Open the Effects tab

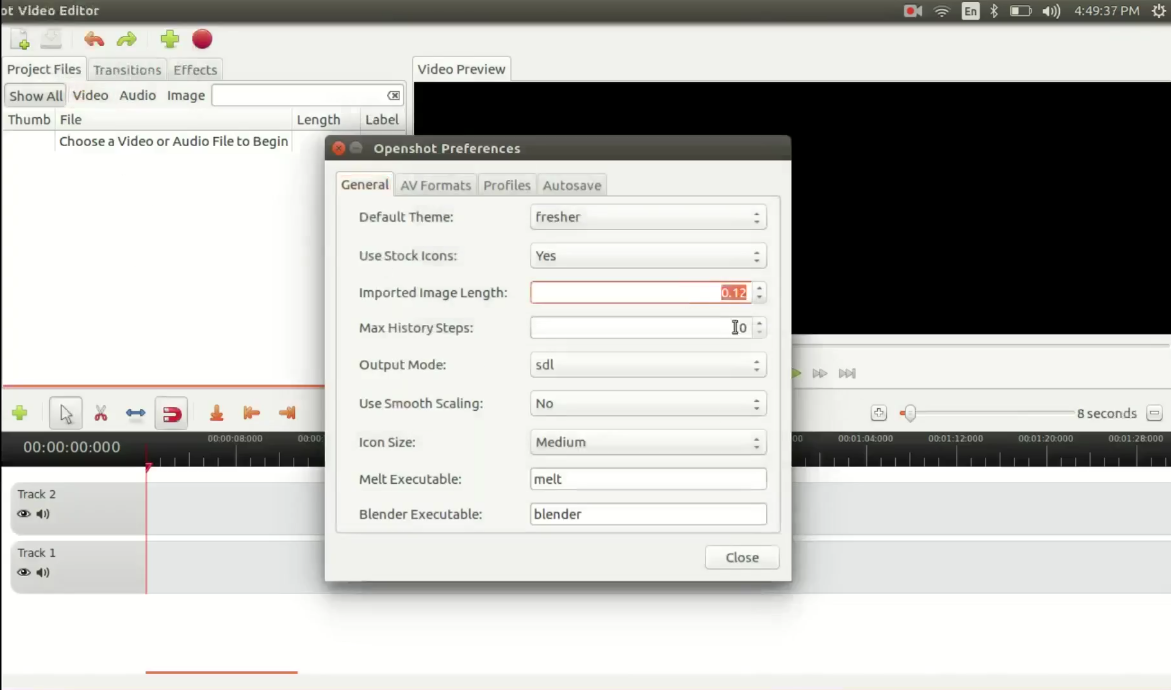click(x=195, y=69)
